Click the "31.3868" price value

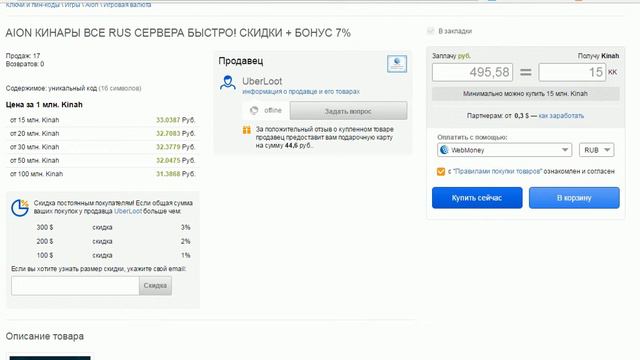click(168, 174)
